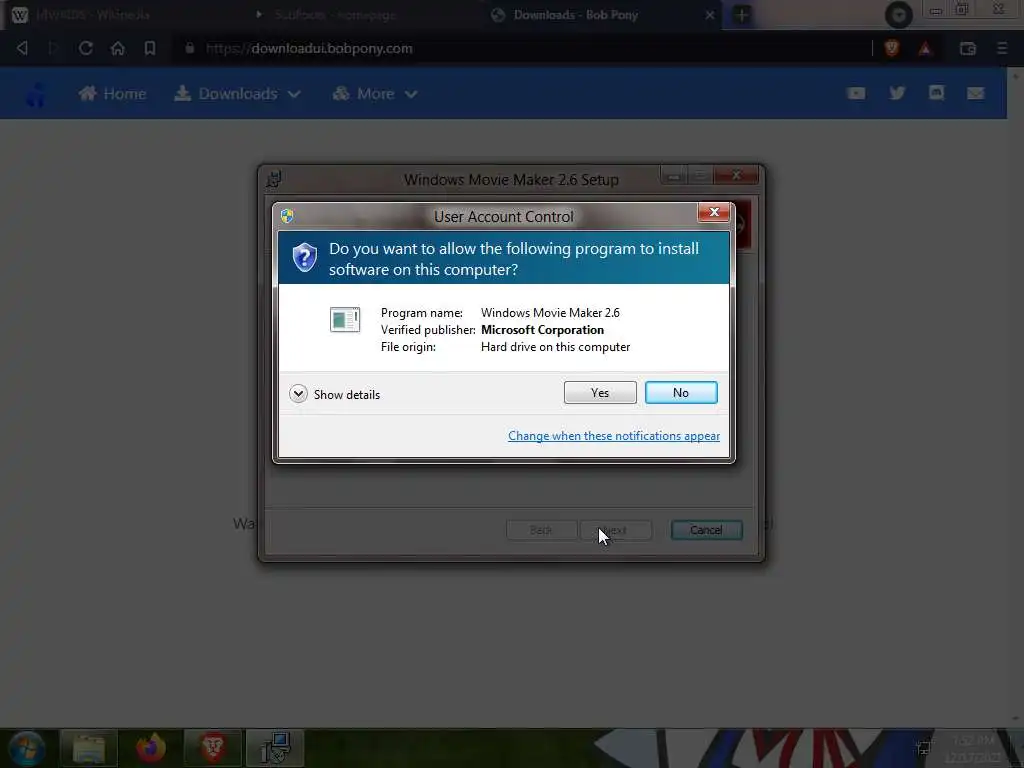The image size is (1024, 768).
Task: Open the Downloads dropdown menu on website
Action: click(238, 93)
